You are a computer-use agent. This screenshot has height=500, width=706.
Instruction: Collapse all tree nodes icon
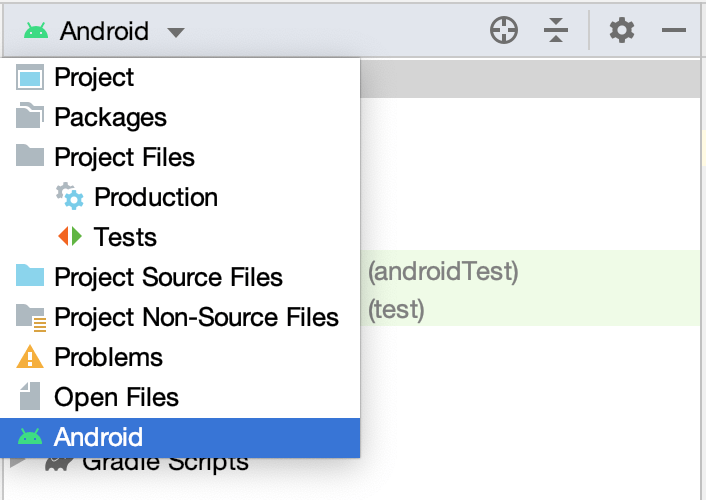point(556,31)
